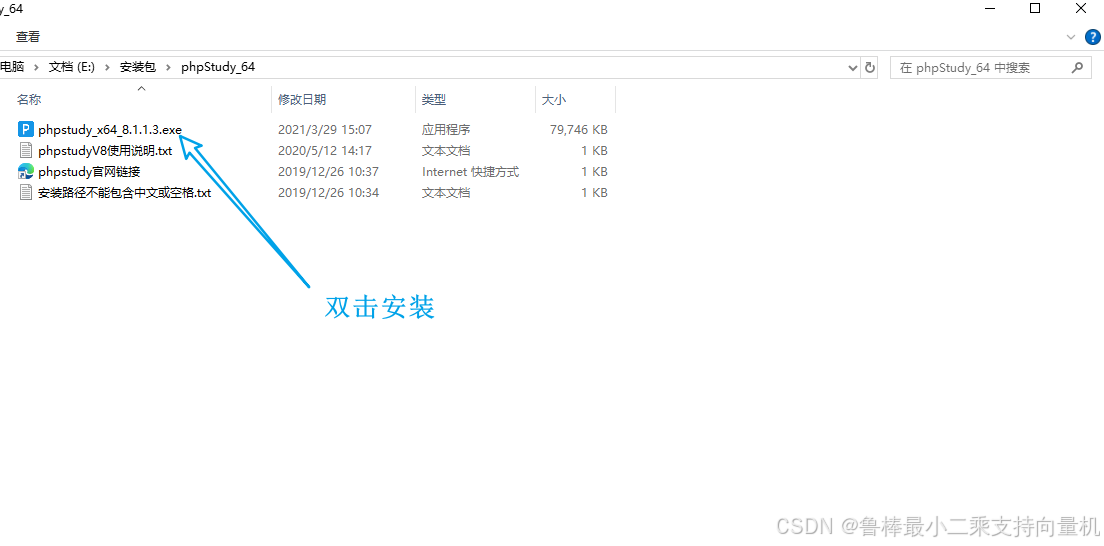Expand the breadcrumb arrow after 安装包
Viewport: 1104px width, 546px height.
[x=168, y=68]
